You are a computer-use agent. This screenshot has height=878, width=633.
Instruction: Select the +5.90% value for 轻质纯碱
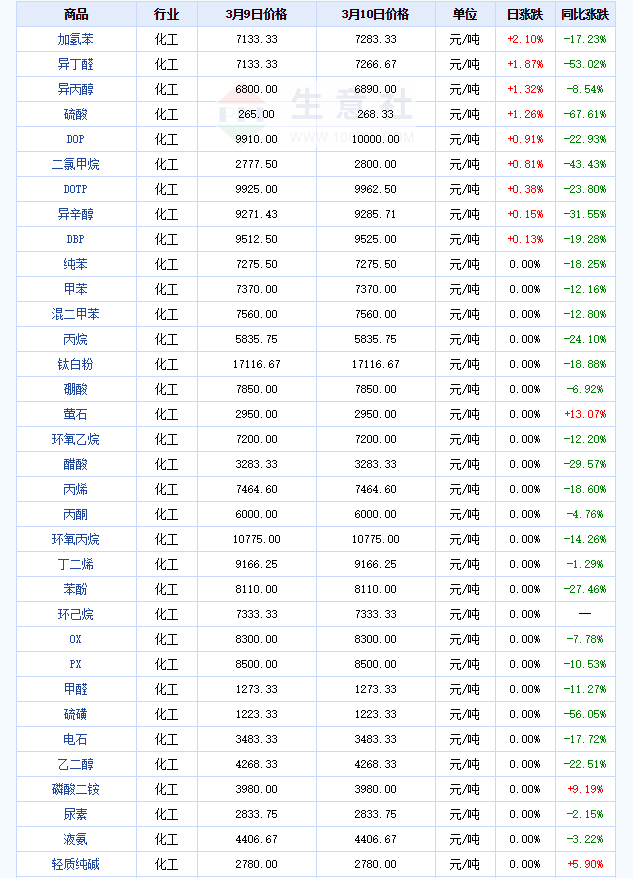click(x=585, y=864)
